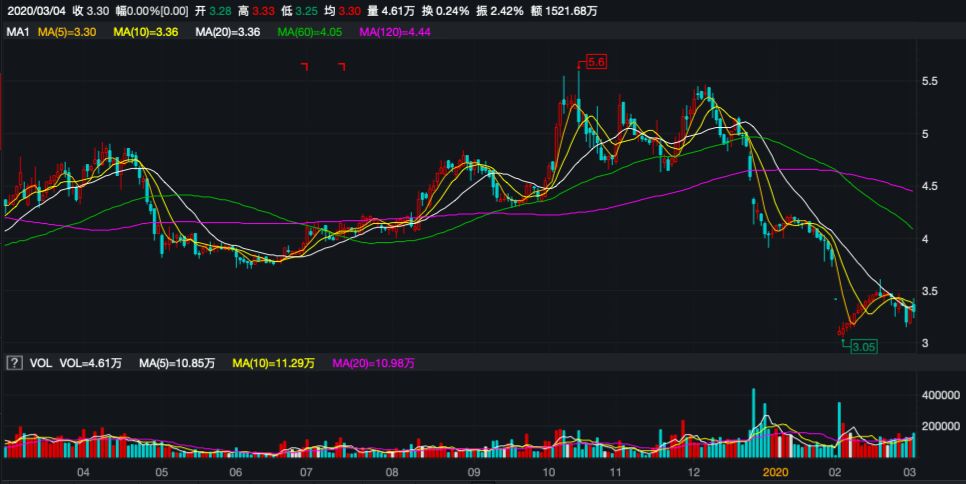This screenshot has height=484, width=966.
Task: Open the VOL indicator name label
Action: coord(41,363)
